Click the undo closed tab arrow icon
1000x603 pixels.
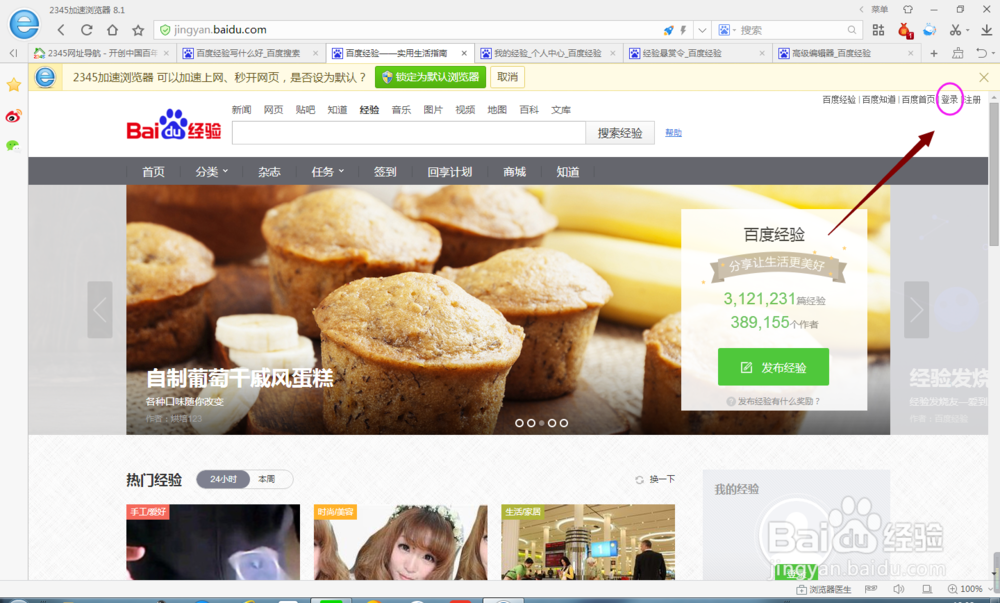click(982, 54)
